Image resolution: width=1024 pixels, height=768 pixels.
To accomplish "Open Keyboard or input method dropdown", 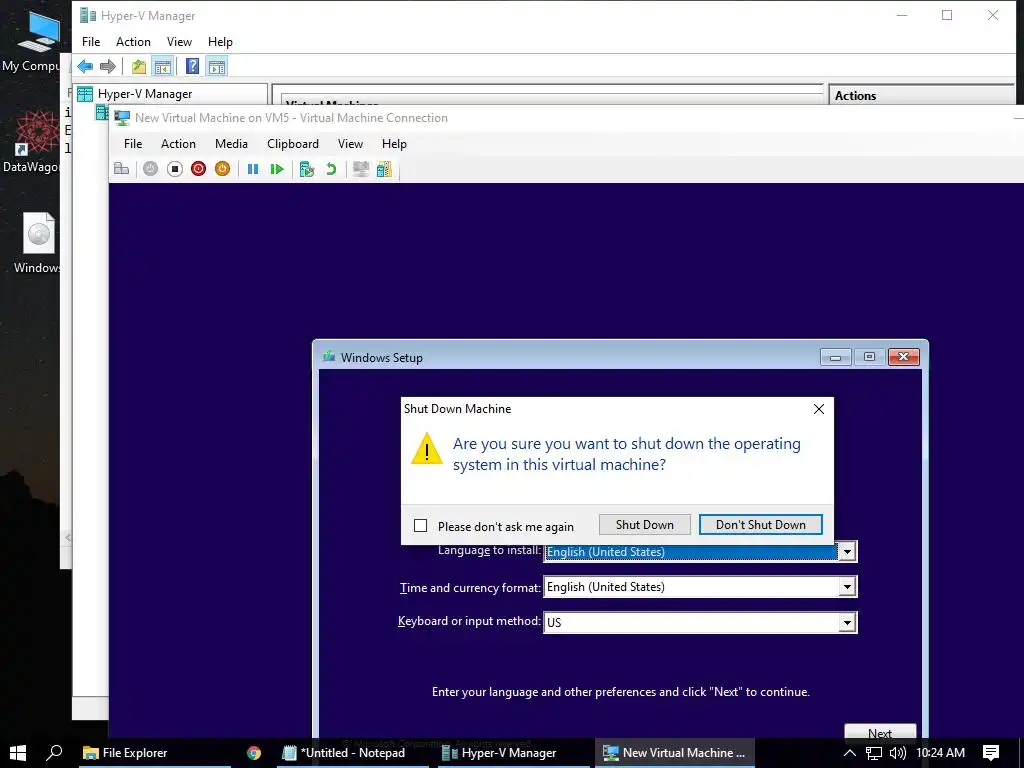I will [x=847, y=622].
